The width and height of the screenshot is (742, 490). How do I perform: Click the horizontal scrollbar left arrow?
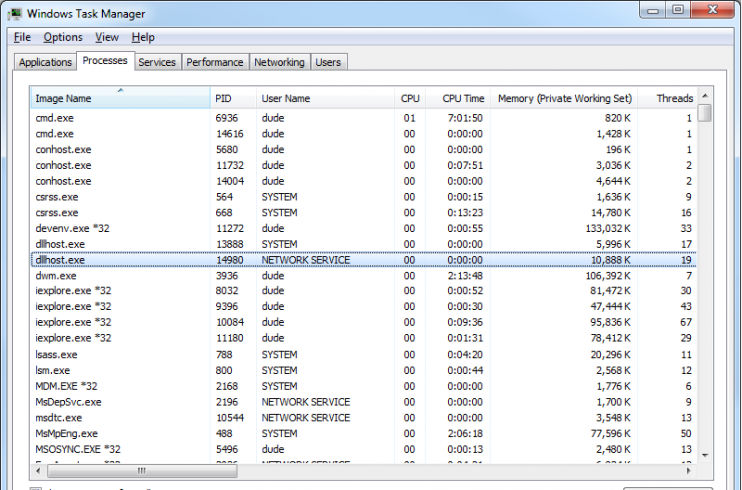tap(38, 471)
